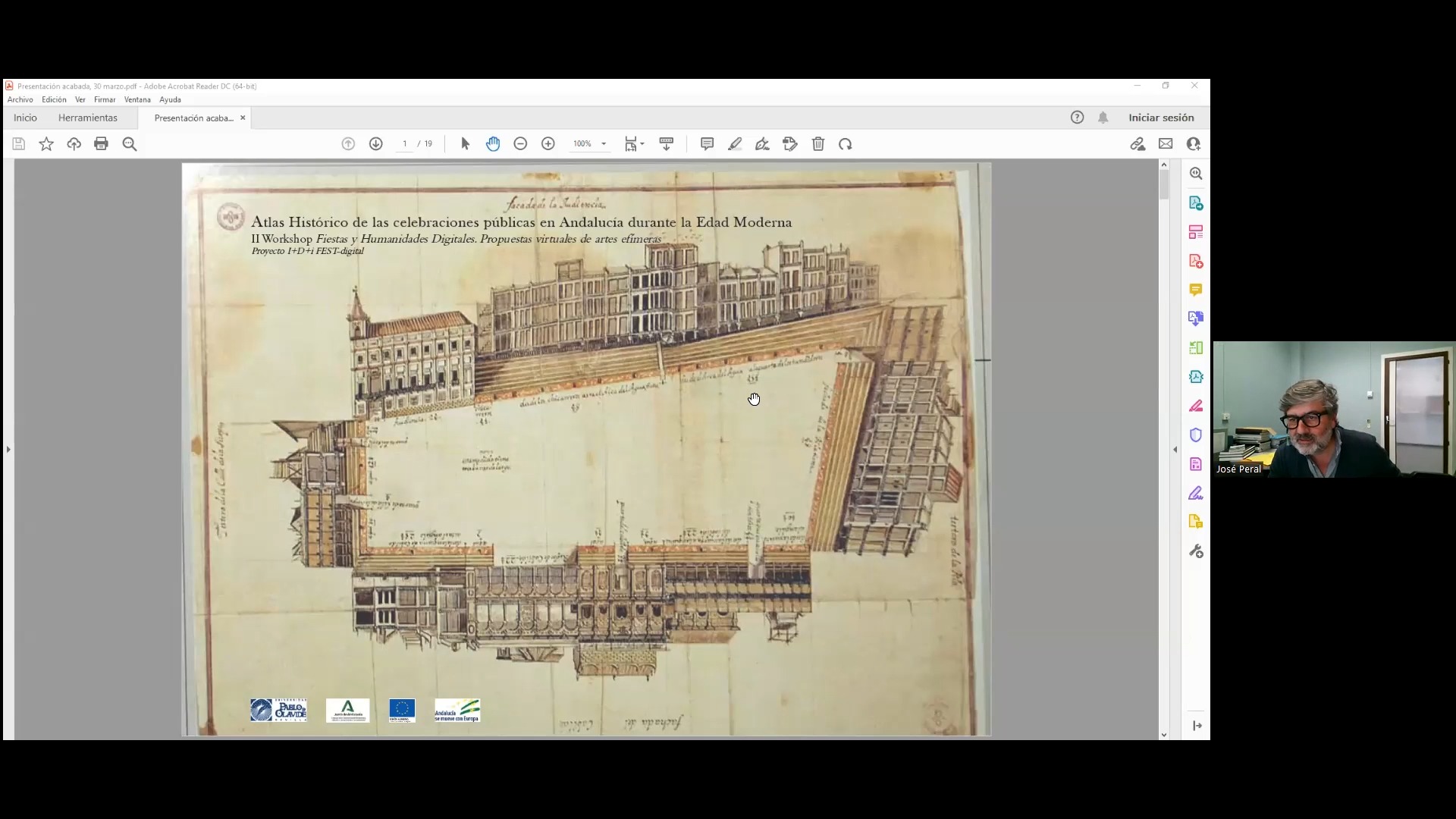
Task: Open the sign document pen icon
Action: [x=762, y=144]
